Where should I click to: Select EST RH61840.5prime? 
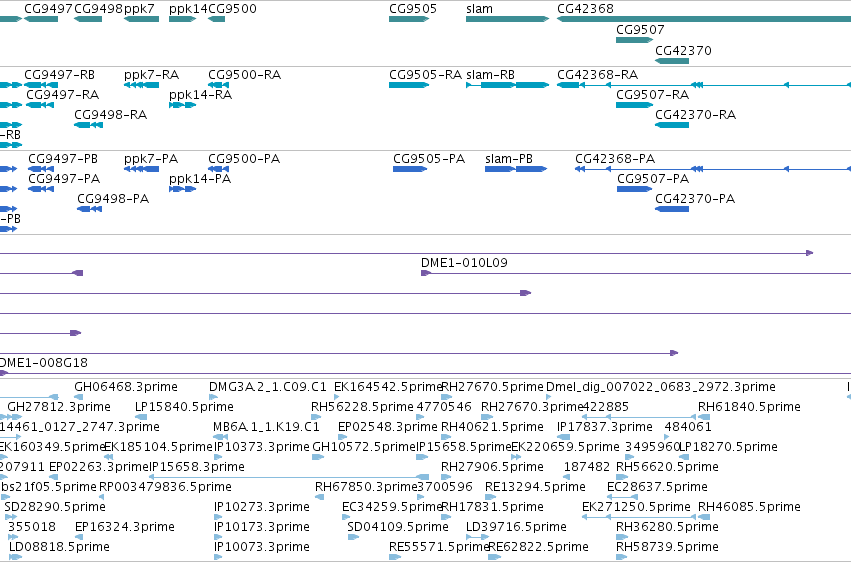pyautogui.click(x=750, y=407)
